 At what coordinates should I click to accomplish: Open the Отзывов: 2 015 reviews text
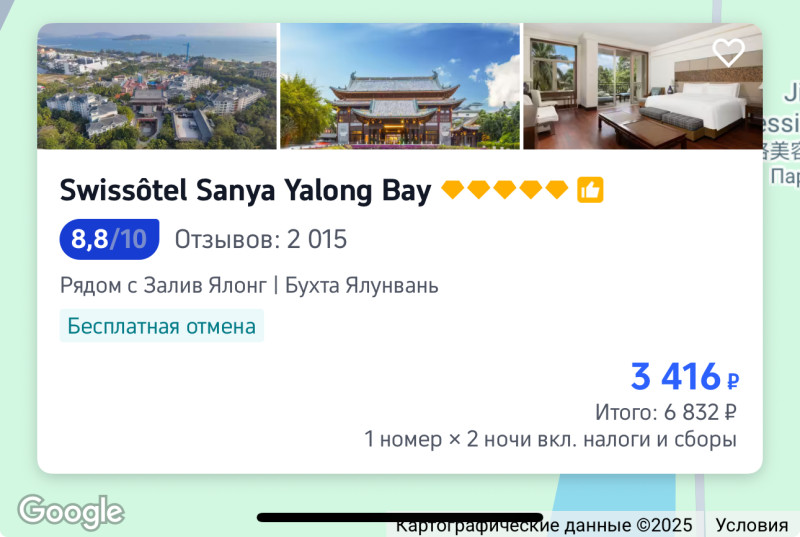(261, 239)
